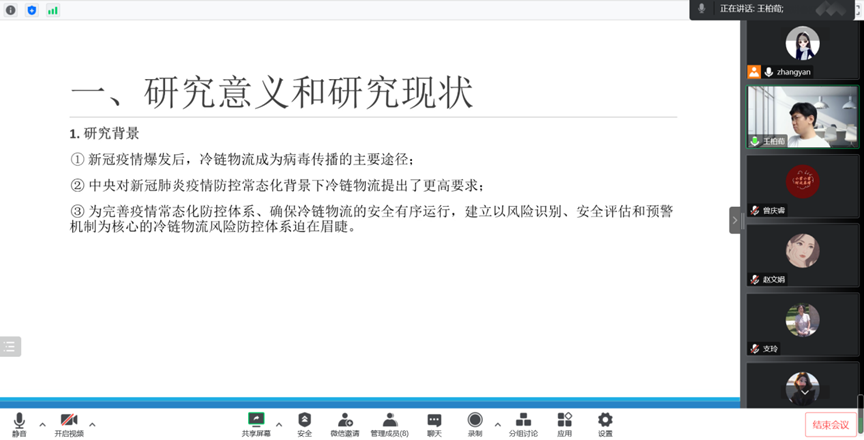Open video options arrow beside 开启视频
Screen dimensions: 864x440
coord(92,424)
